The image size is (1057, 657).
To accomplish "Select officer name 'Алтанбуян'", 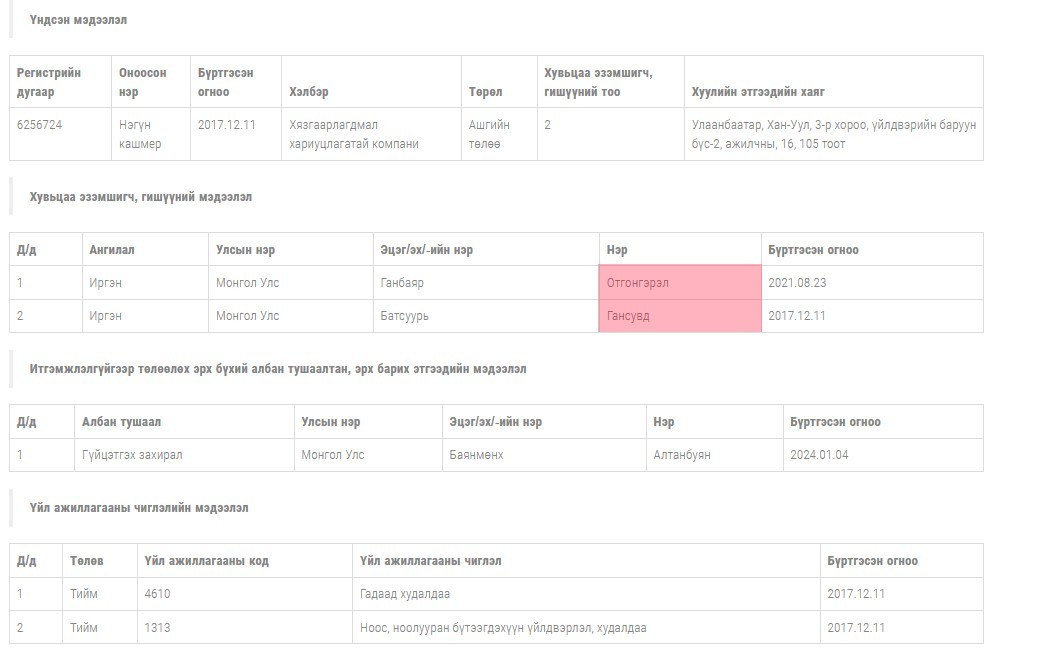I will point(682,455).
